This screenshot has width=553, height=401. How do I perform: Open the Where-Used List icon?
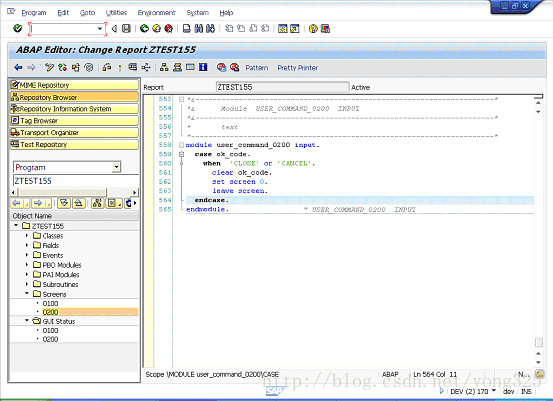coord(146,67)
